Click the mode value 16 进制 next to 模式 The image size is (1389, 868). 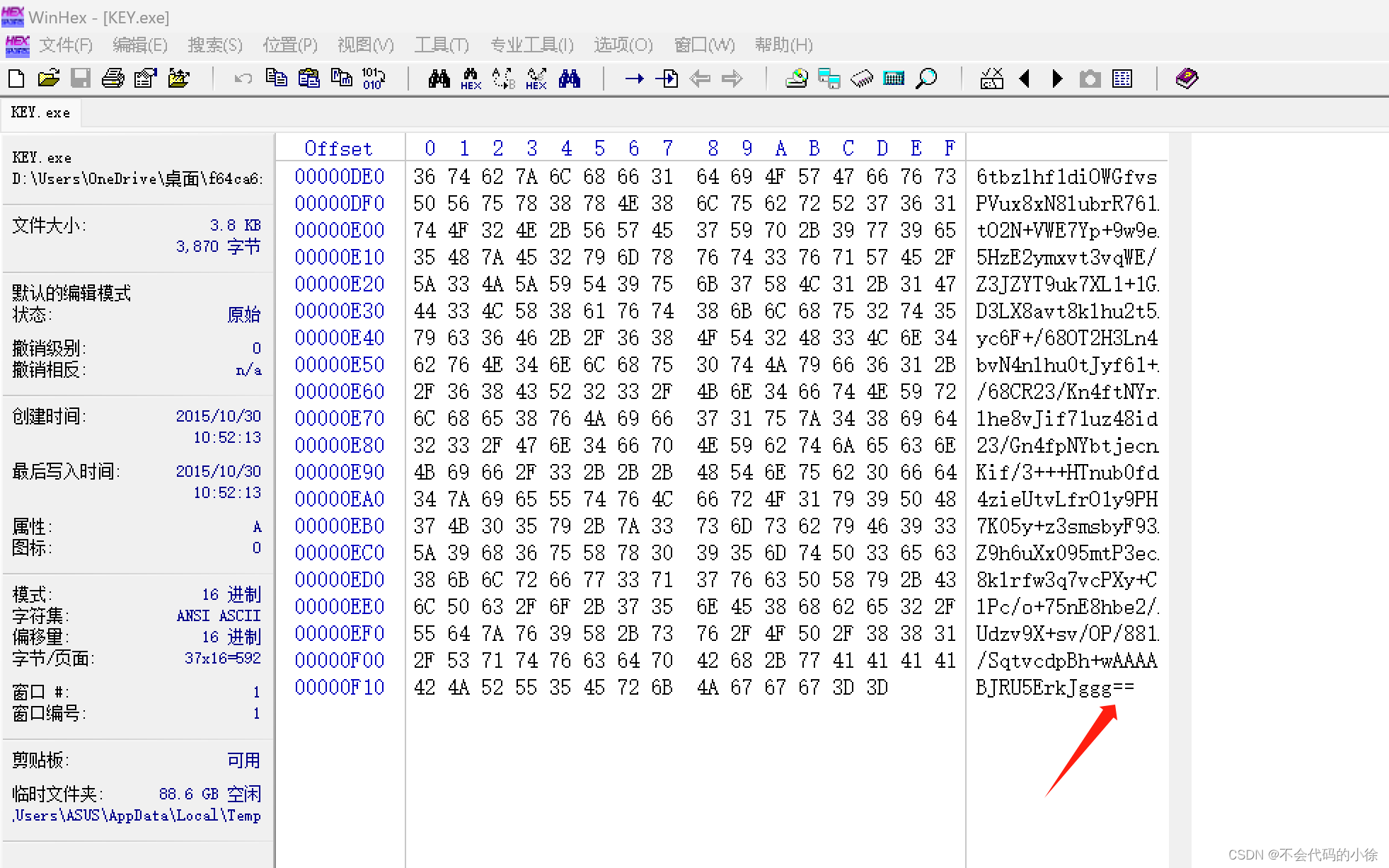(x=231, y=594)
